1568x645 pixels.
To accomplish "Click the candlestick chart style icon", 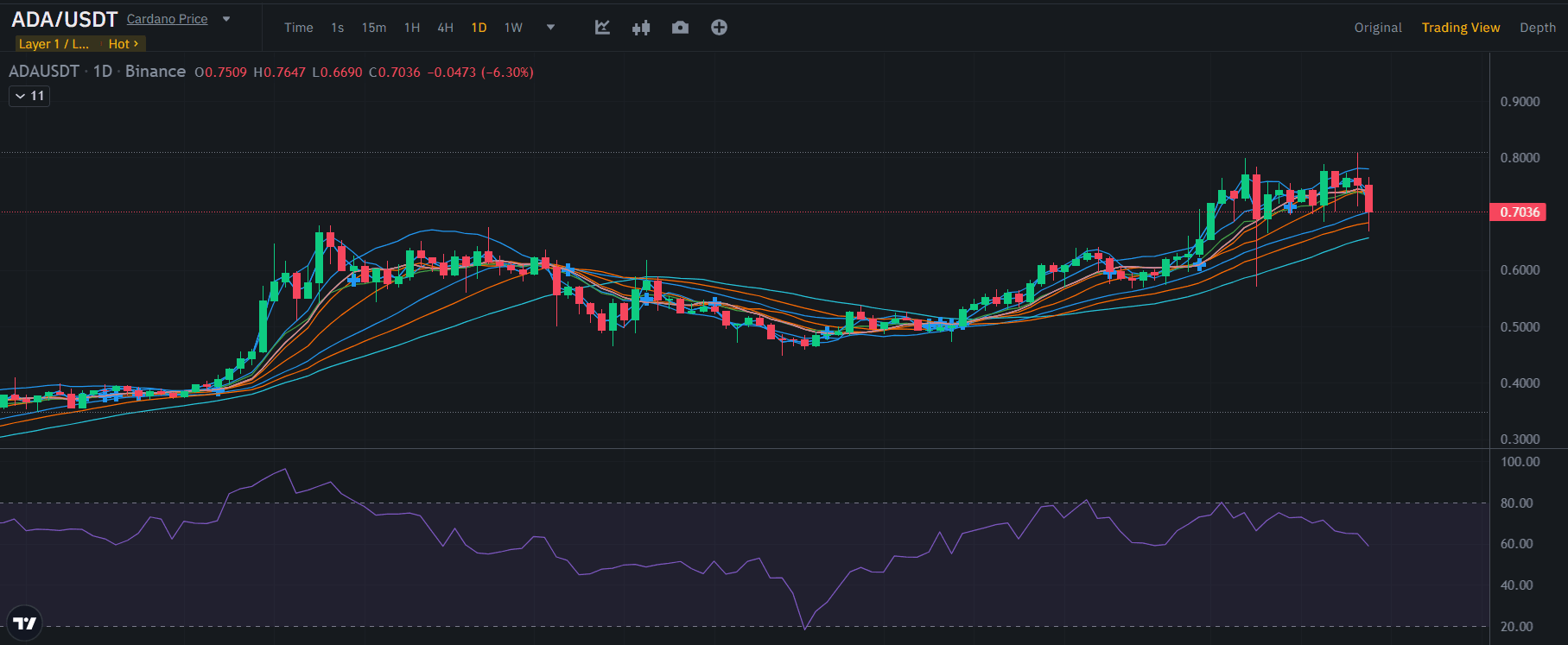I will [x=640, y=28].
